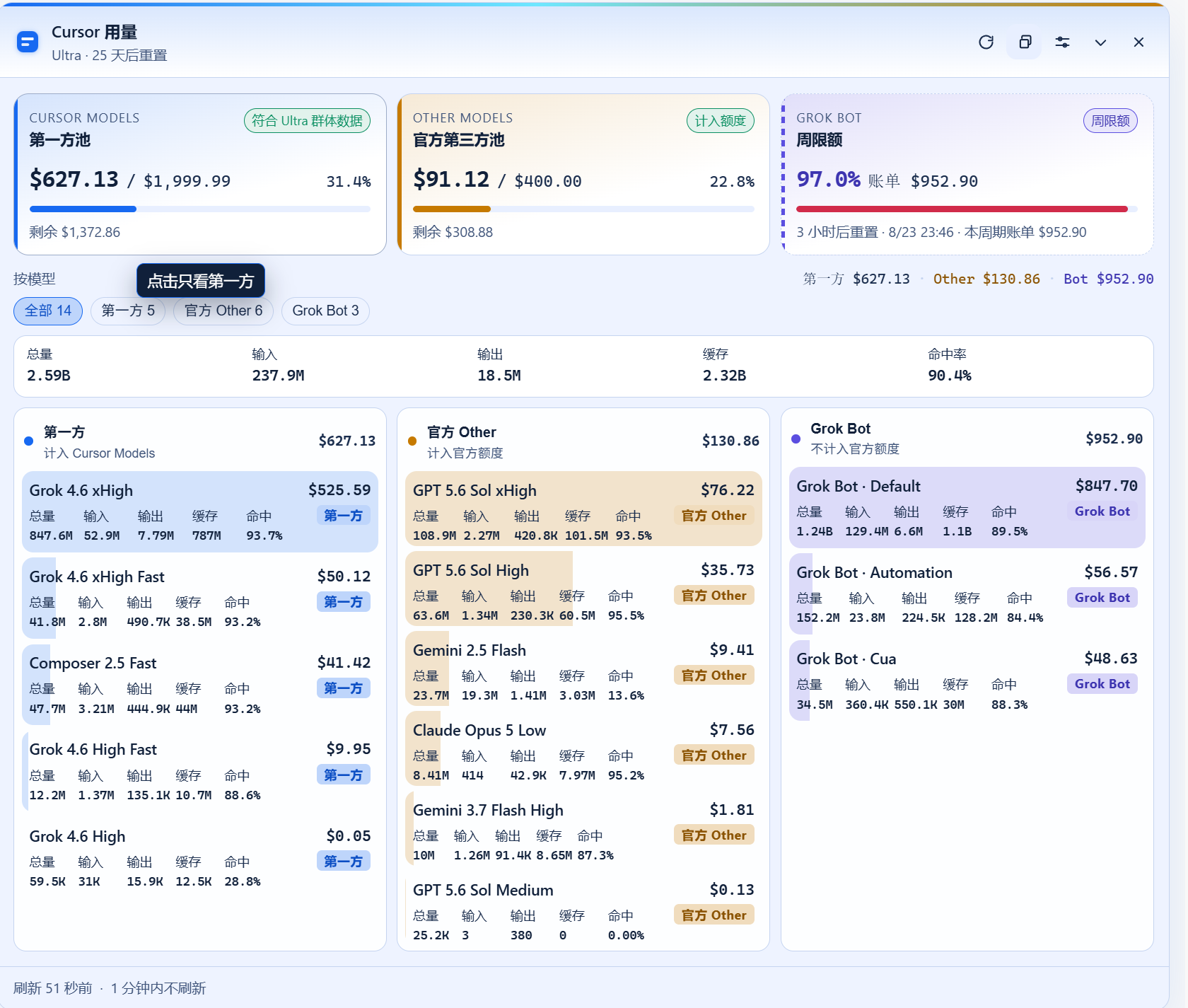Click the 第一方 tag on Grok 4.6 xHigh
This screenshot has height=1008, width=1188.
pos(344,516)
